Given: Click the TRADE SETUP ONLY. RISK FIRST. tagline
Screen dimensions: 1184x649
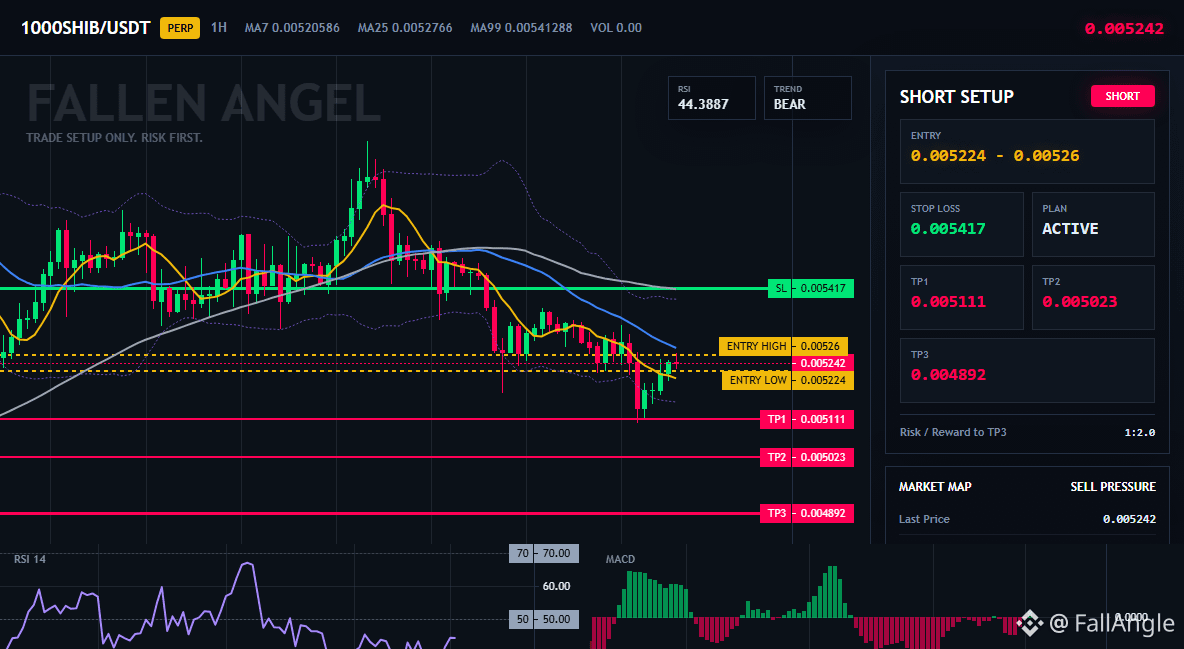Looking at the screenshot, I should click(114, 138).
